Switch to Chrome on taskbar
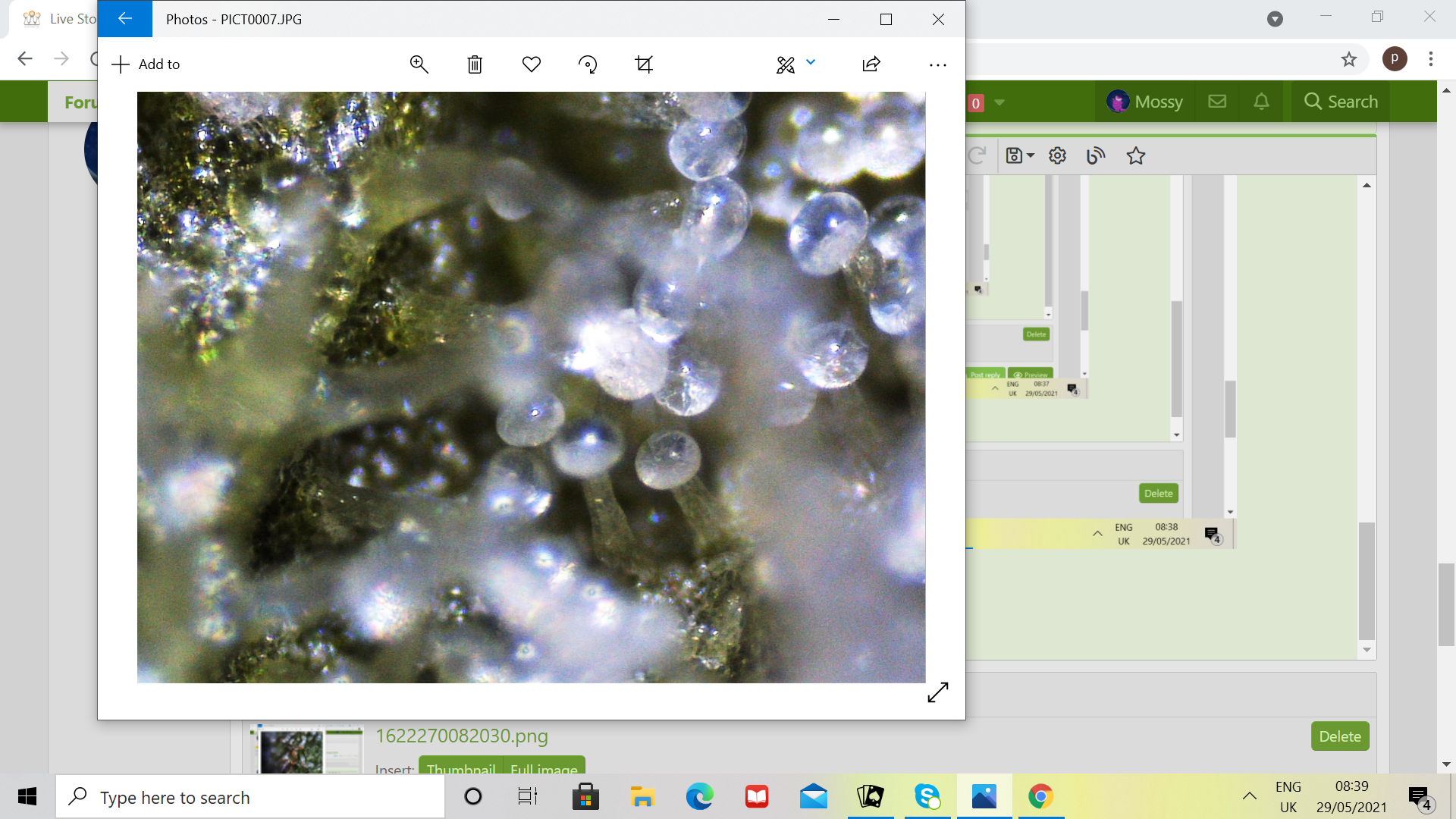The width and height of the screenshot is (1456, 819). (x=1041, y=797)
